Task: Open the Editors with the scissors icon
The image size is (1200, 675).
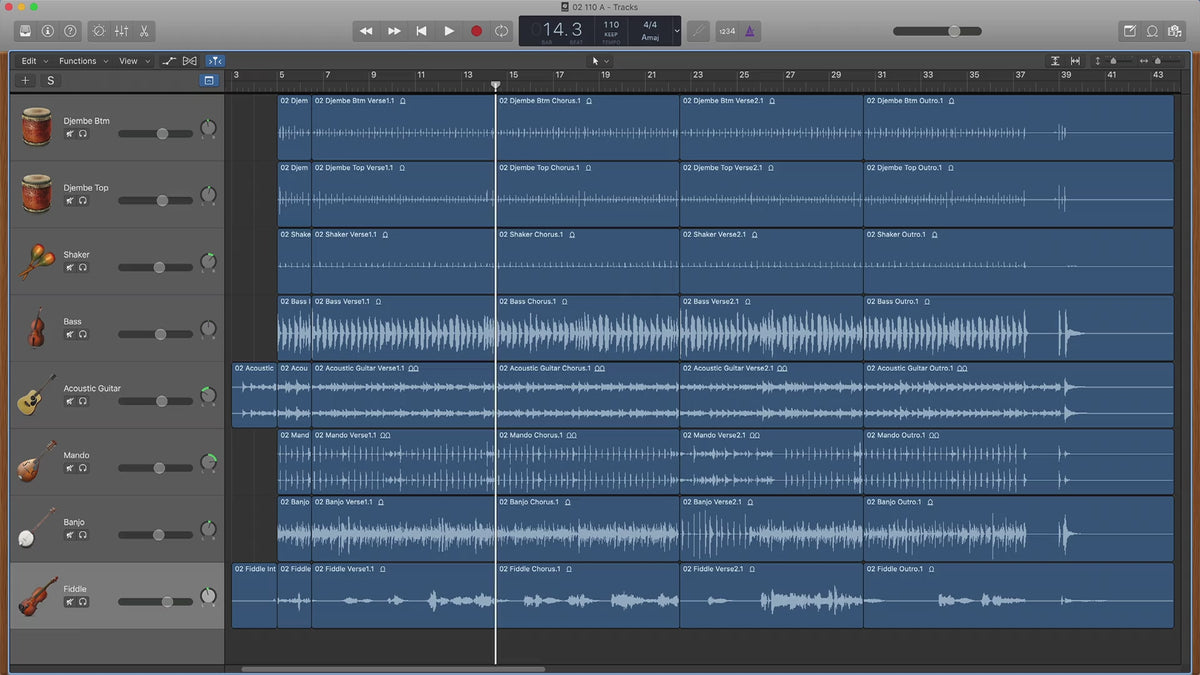Action: coord(144,31)
